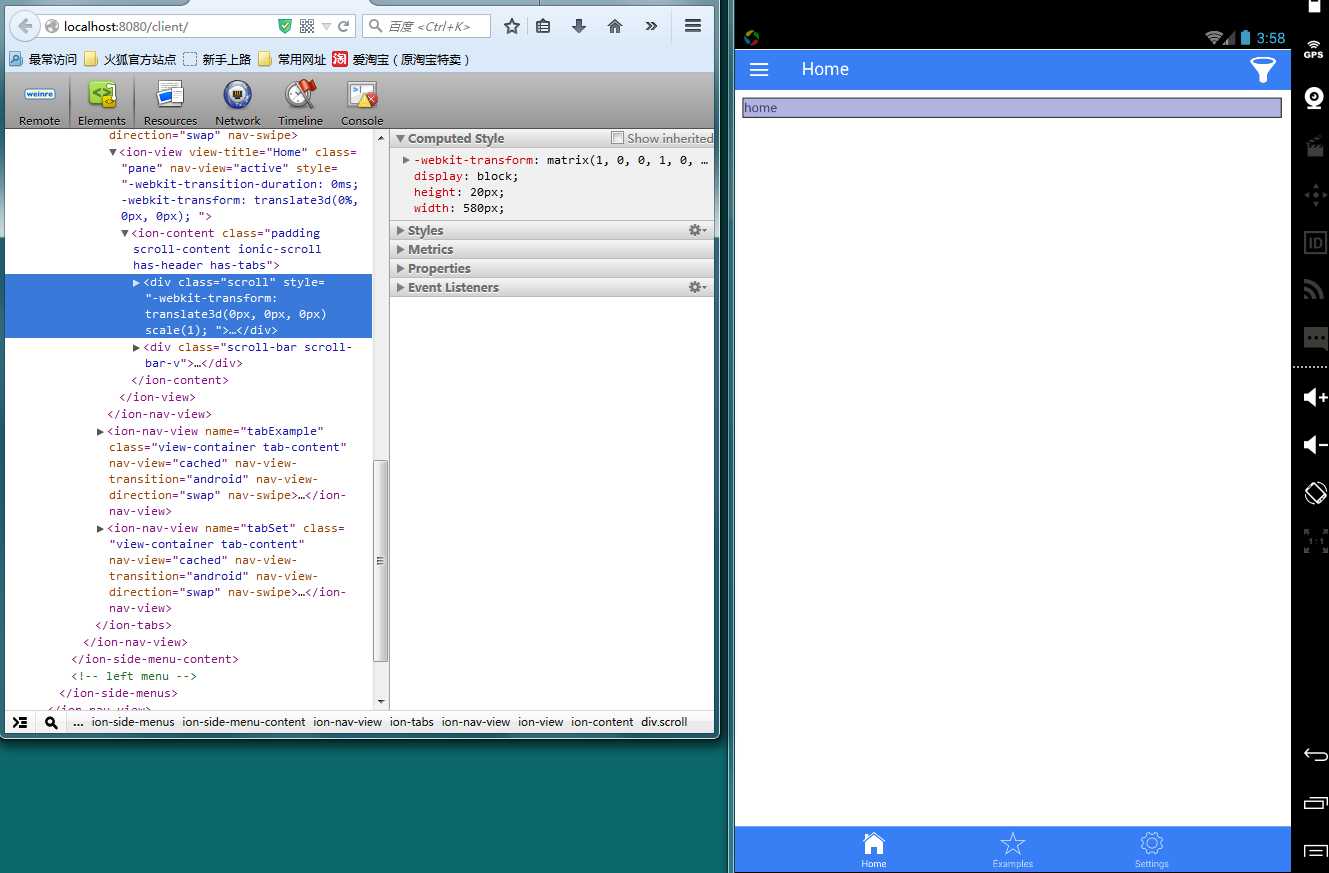Screen dimensions: 1329x873
Task: Tap the filter funnel icon in app header
Action: (1263, 69)
